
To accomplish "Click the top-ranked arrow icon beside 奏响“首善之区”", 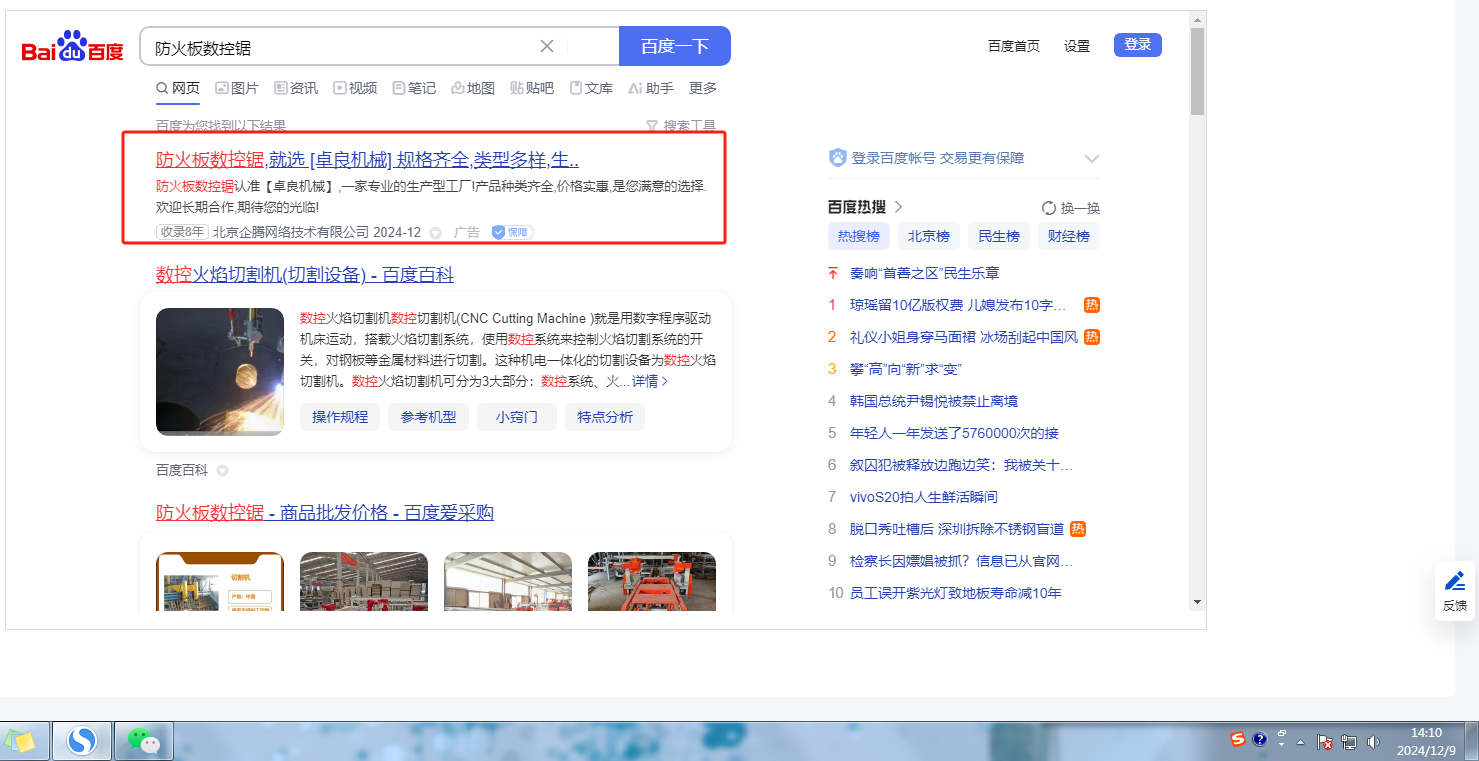I will (x=832, y=273).
